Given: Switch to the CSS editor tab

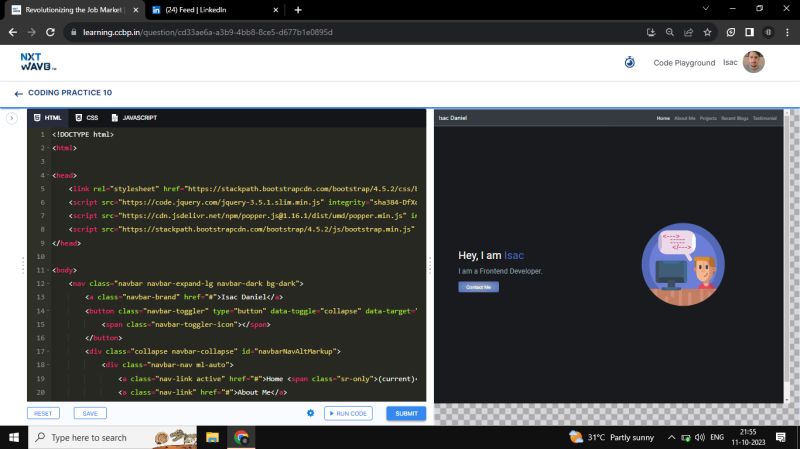Looking at the screenshot, I should pyautogui.click(x=87, y=118).
